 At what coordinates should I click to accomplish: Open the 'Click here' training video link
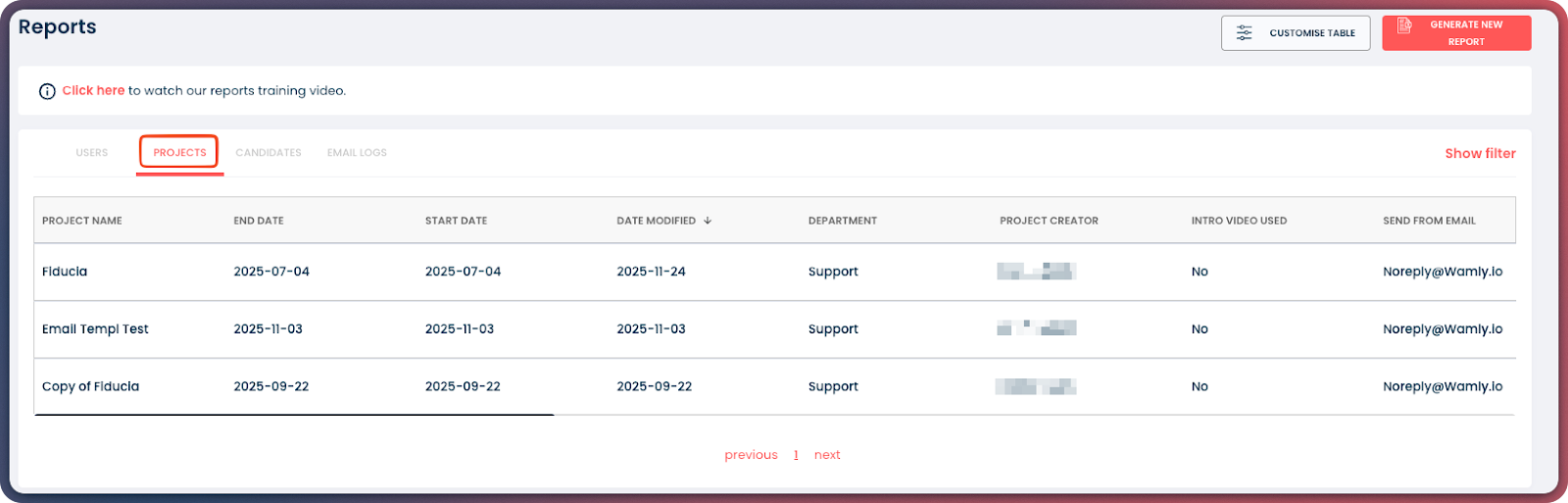click(x=93, y=90)
